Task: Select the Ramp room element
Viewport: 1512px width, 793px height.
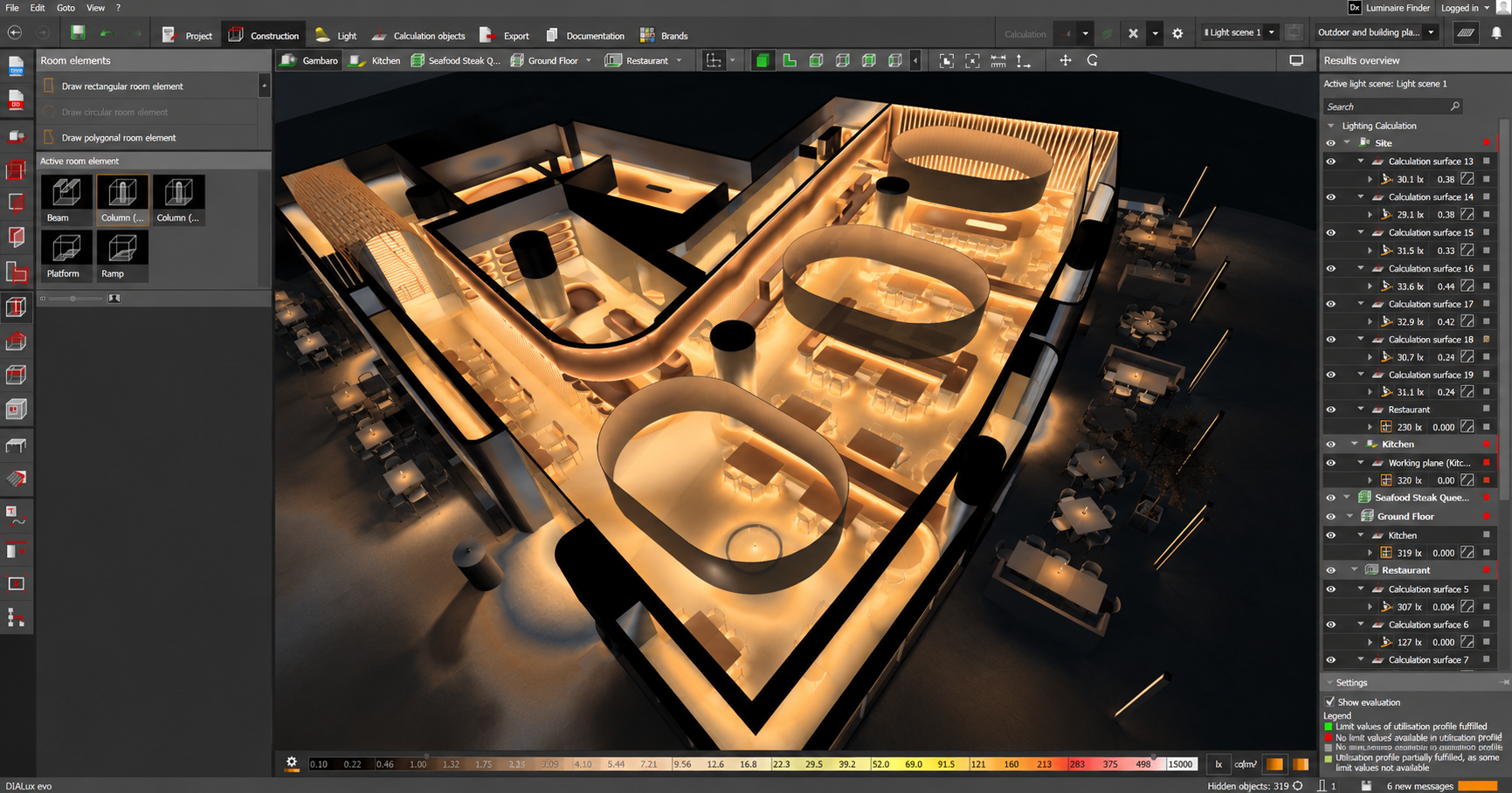Action: click(122, 255)
